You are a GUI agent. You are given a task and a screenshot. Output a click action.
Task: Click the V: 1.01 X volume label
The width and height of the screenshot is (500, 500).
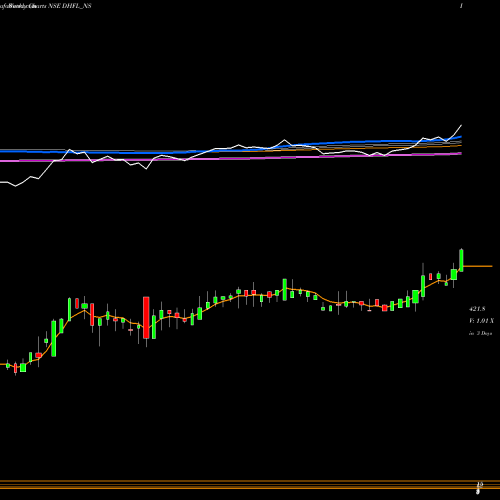[481, 321]
